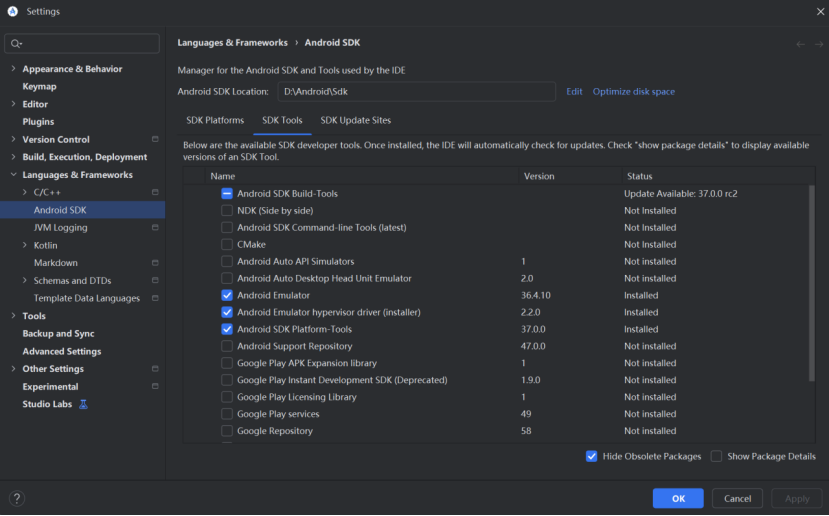Screen dimensions: 829x516
Task: Click the OK button
Action: (x=678, y=498)
